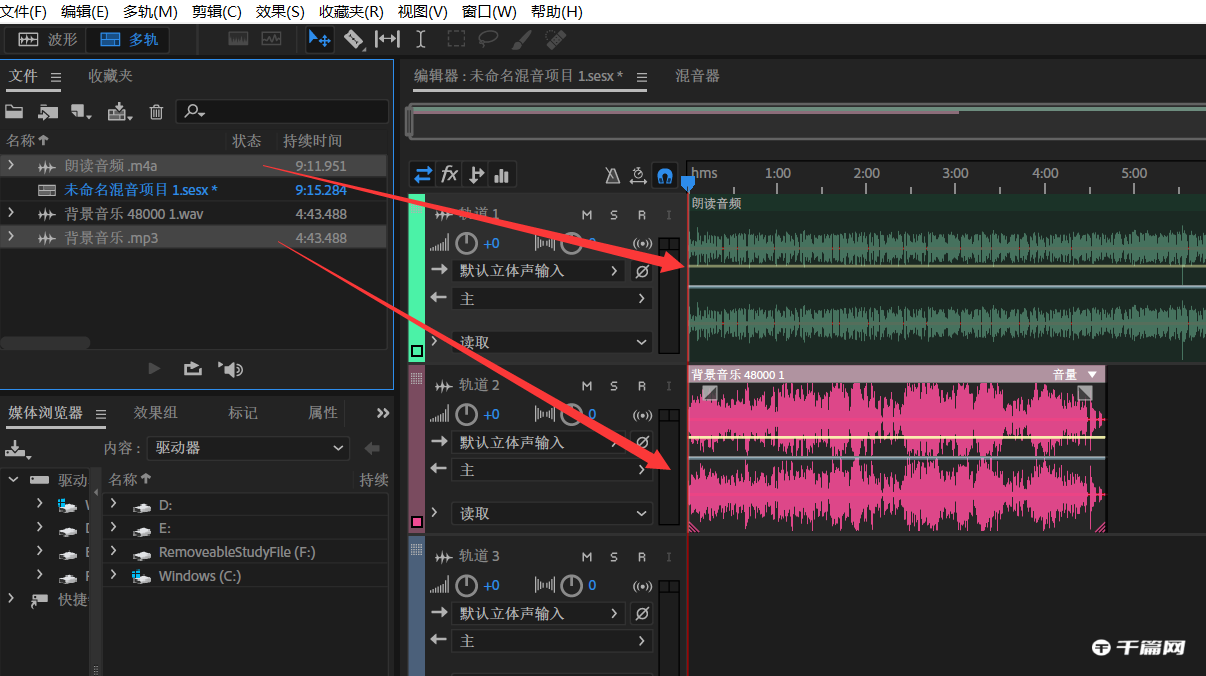Switch to the 混音器 tab
This screenshot has height=676, width=1206.
pyautogui.click(x=698, y=75)
